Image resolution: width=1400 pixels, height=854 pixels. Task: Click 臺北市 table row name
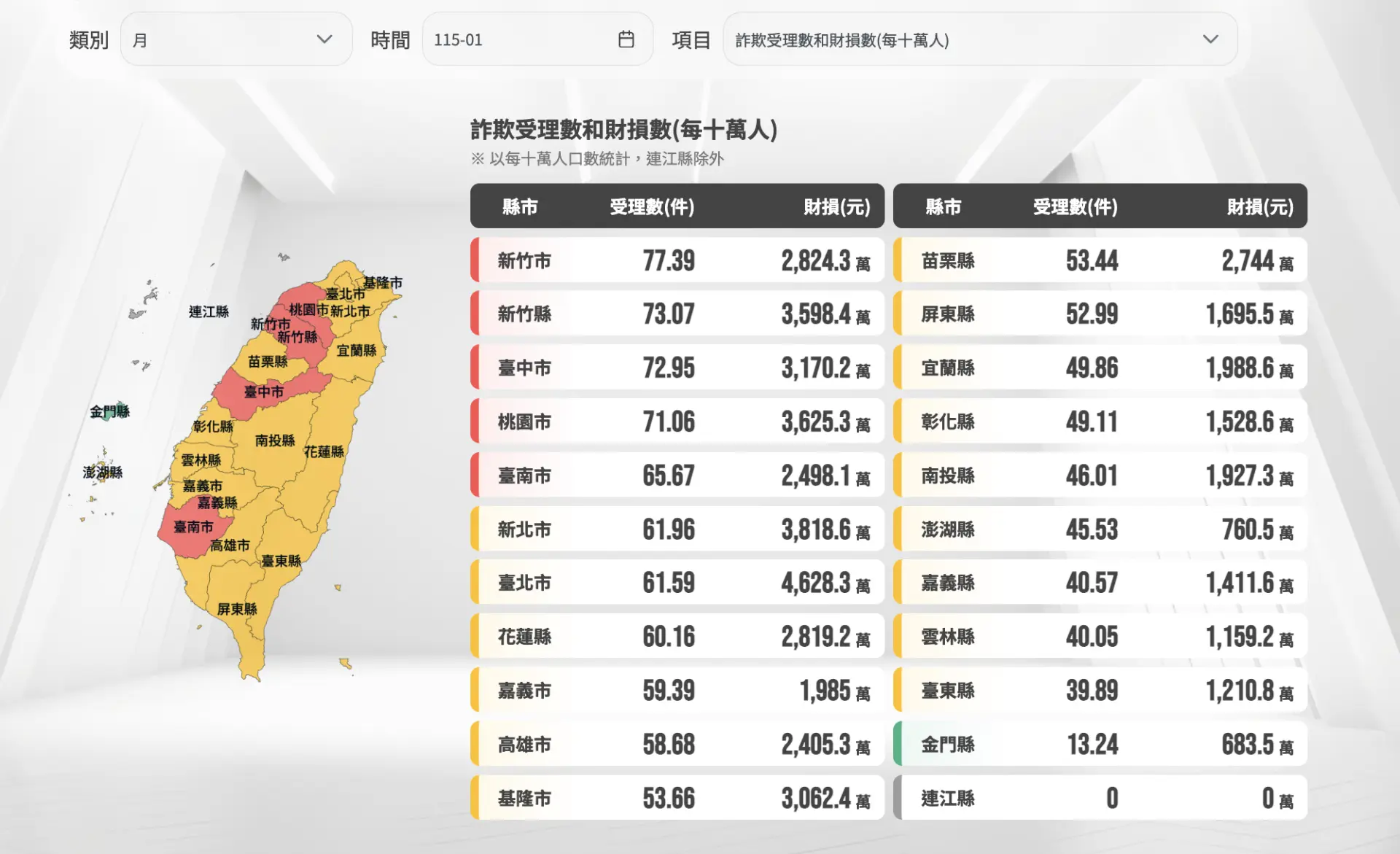coord(524,583)
